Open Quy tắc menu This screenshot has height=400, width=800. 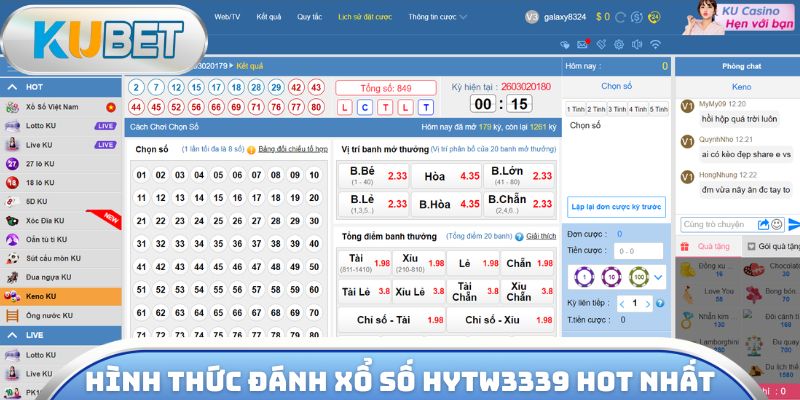pos(310,17)
